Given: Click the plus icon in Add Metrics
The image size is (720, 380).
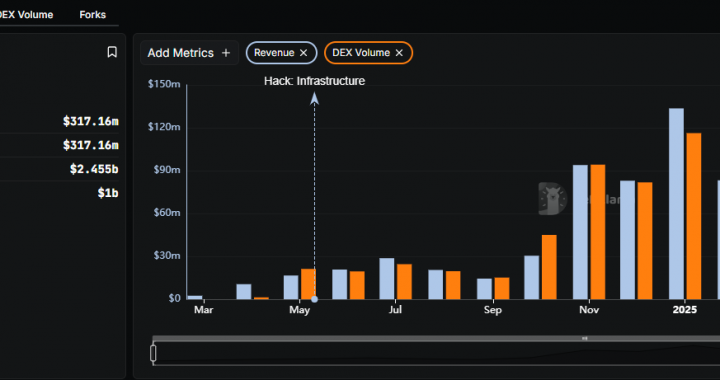Looking at the screenshot, I should tap(225, 53).
